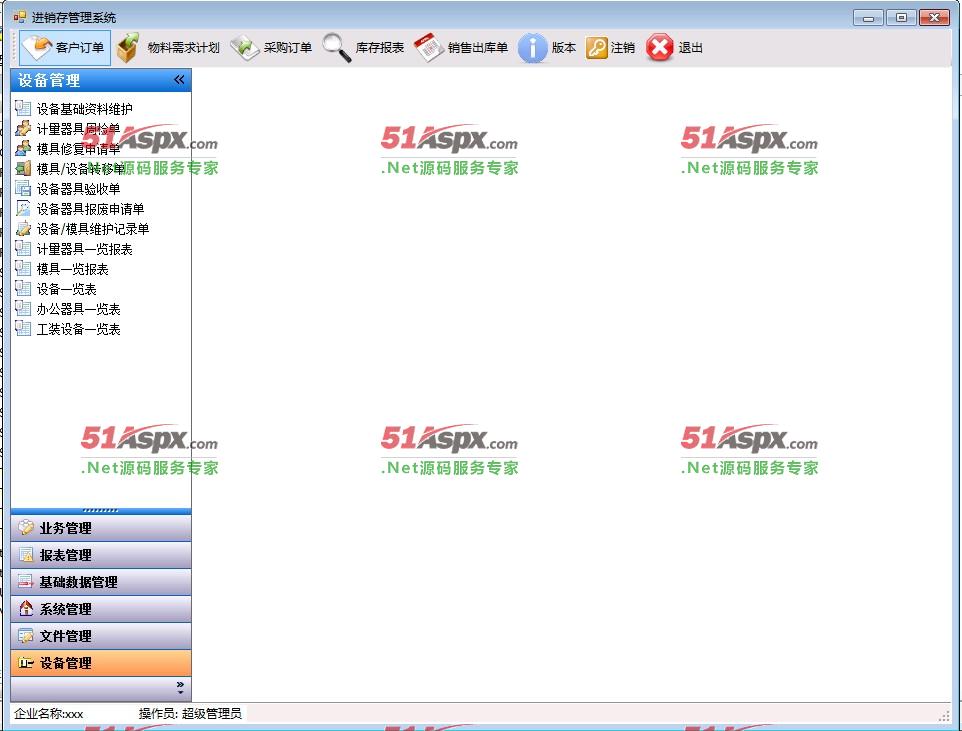This screenshot has width=962, height=731.
Task: Click the 业务管理 section icon
Action: point(26,528)
